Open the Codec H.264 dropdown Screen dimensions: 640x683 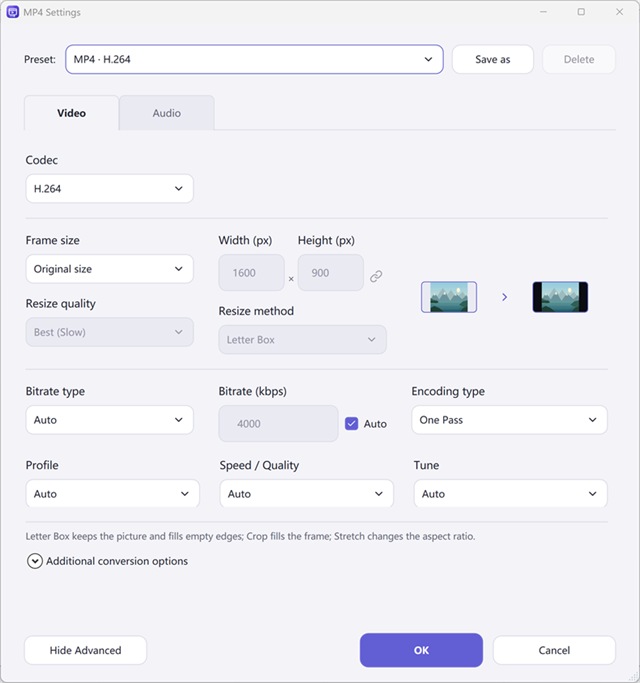pos(109,189)
